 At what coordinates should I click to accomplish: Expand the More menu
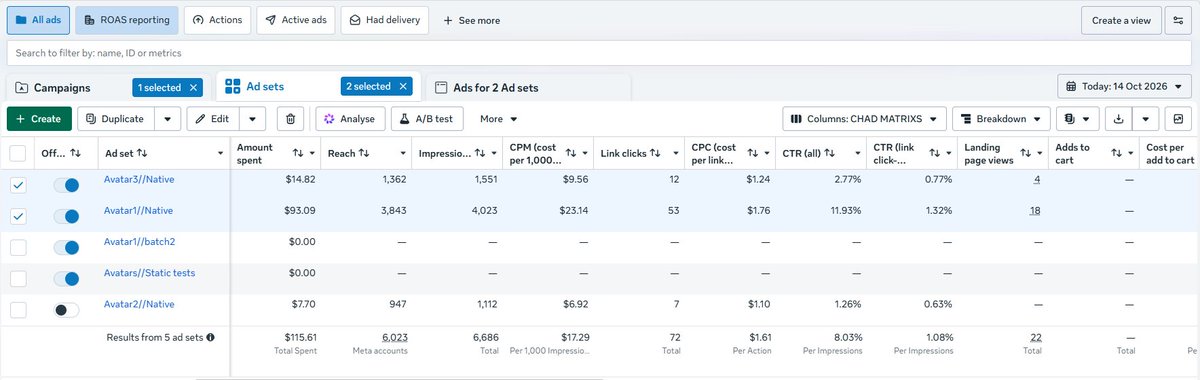(x=498, y=119)
